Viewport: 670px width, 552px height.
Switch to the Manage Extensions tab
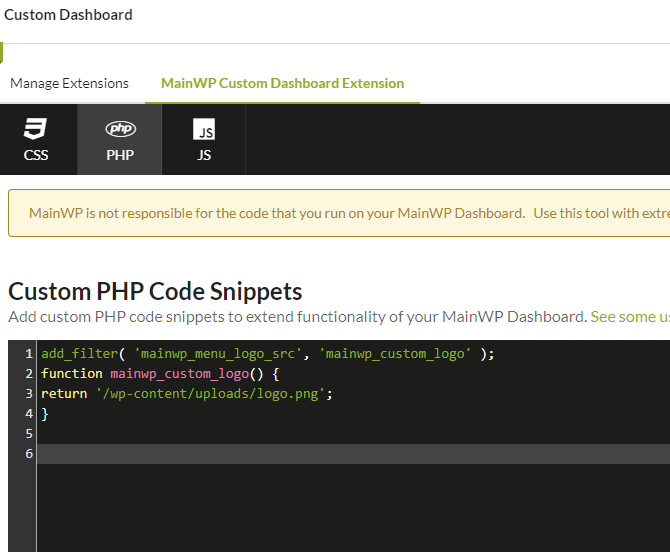69,83
